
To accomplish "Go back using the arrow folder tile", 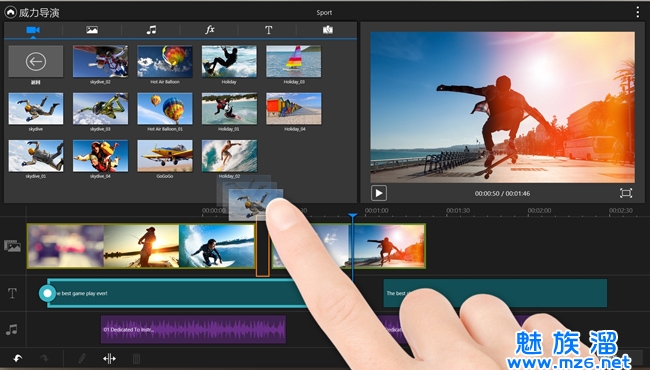I will pos(36,61).
